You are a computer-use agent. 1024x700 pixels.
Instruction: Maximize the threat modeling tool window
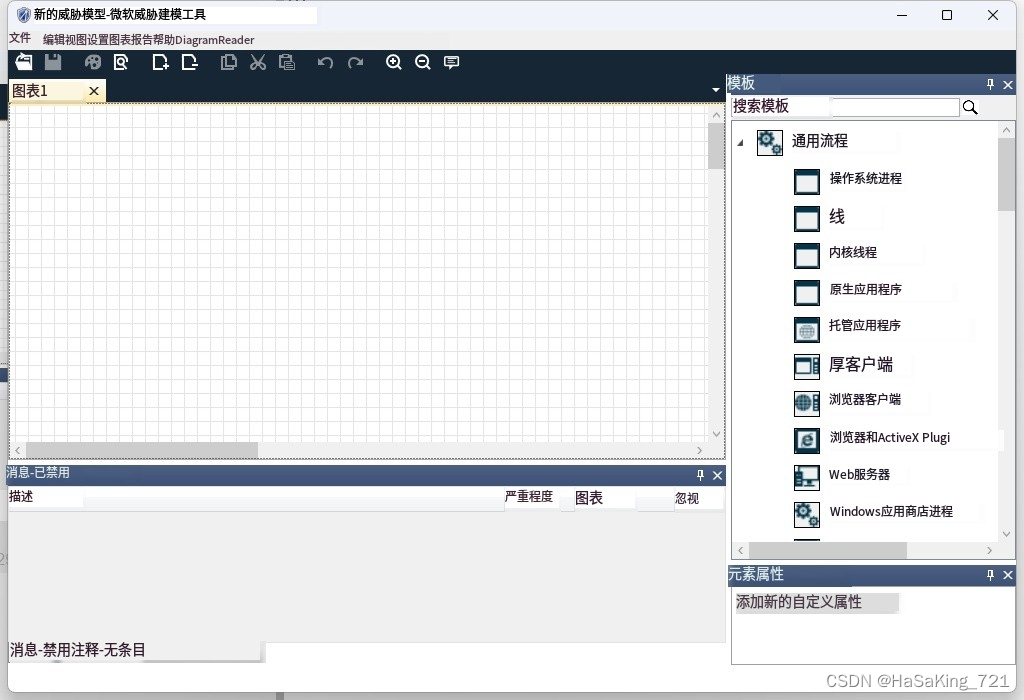point(947,14)
